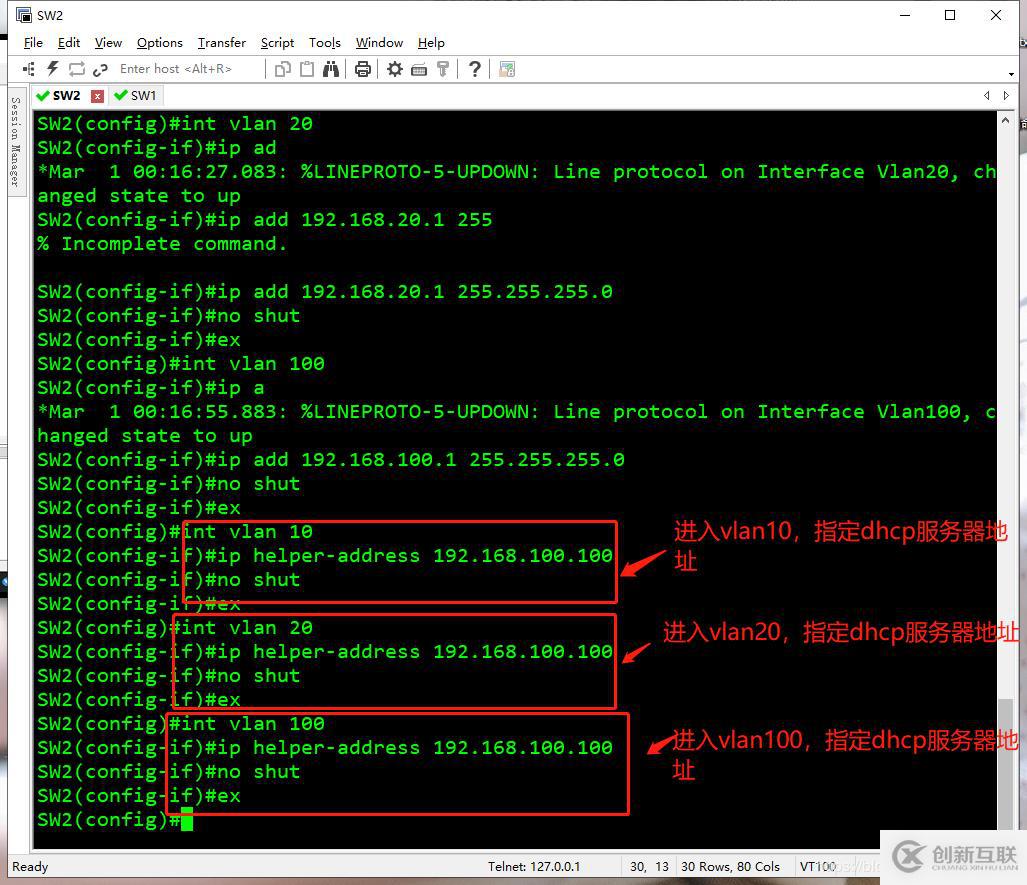Click the Print icon

(363, 69)
